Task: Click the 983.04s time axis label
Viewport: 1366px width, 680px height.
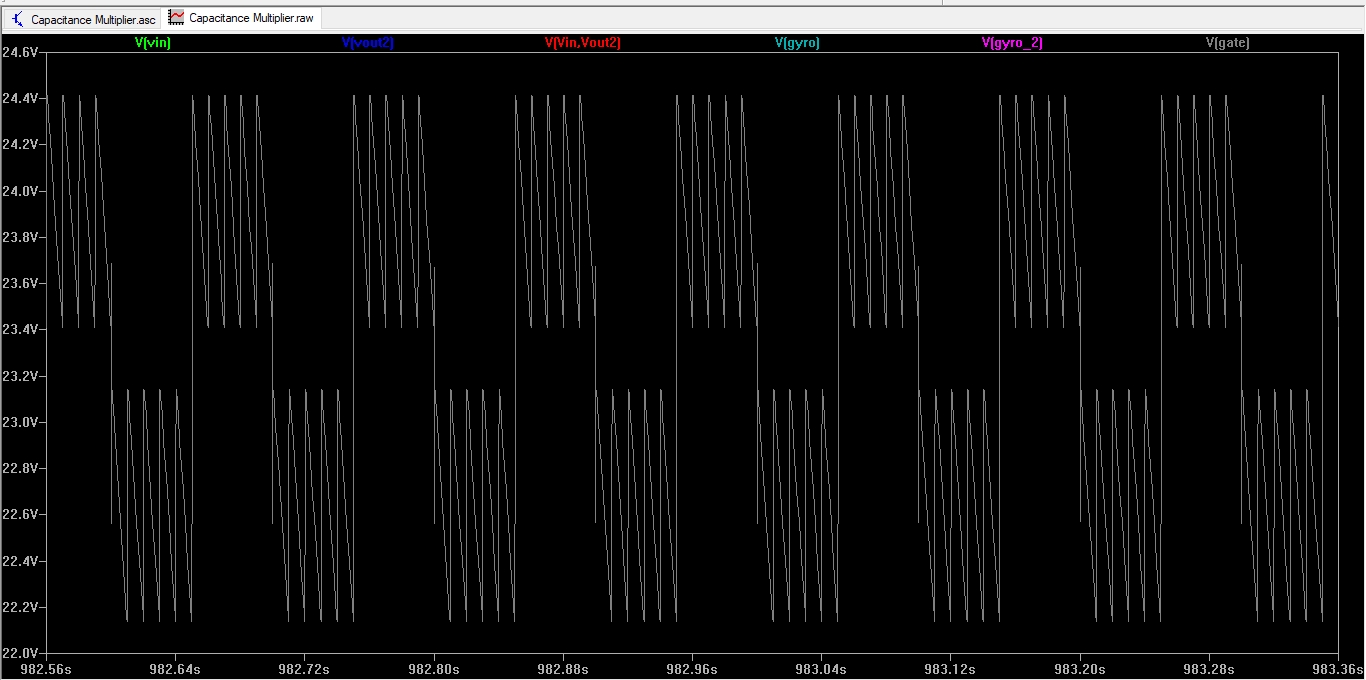Action: pyautogui.click(x=821, y=667)
